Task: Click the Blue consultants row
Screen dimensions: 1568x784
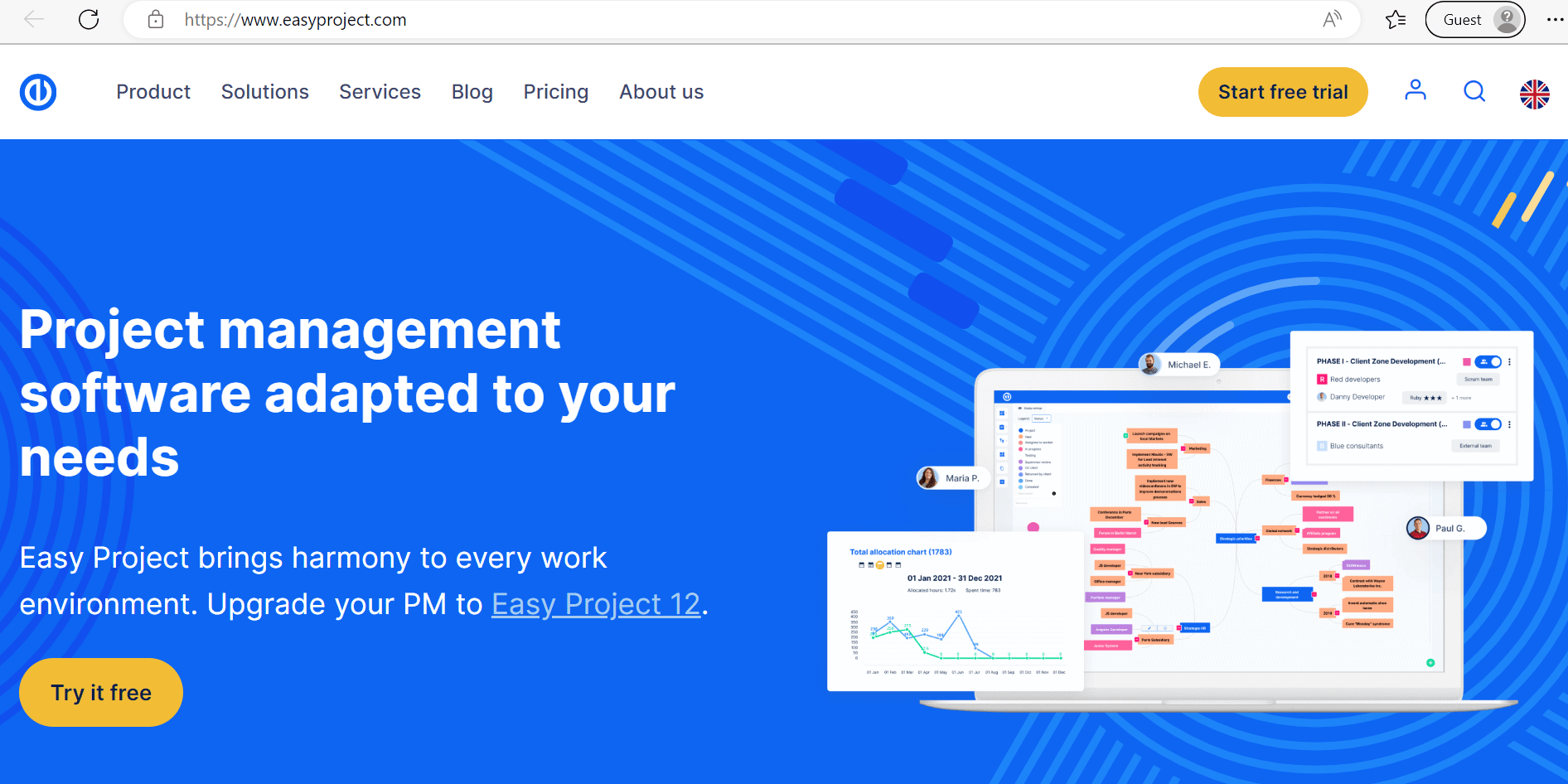Action: tap(1350, 446)
